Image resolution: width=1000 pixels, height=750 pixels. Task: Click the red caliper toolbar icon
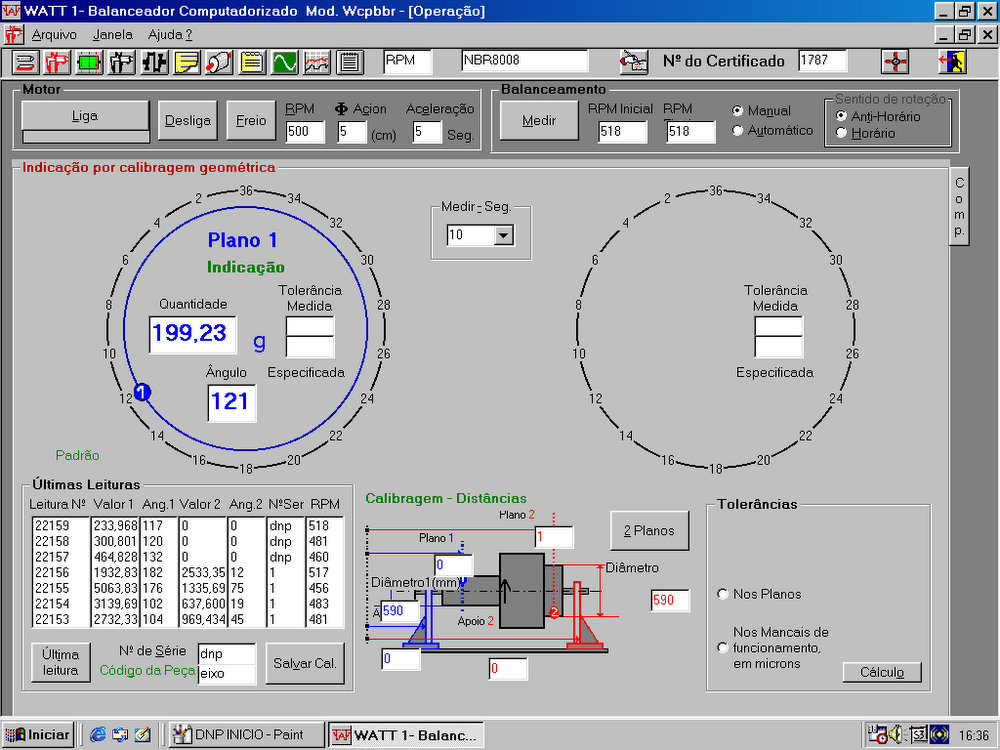click(57, 62)
